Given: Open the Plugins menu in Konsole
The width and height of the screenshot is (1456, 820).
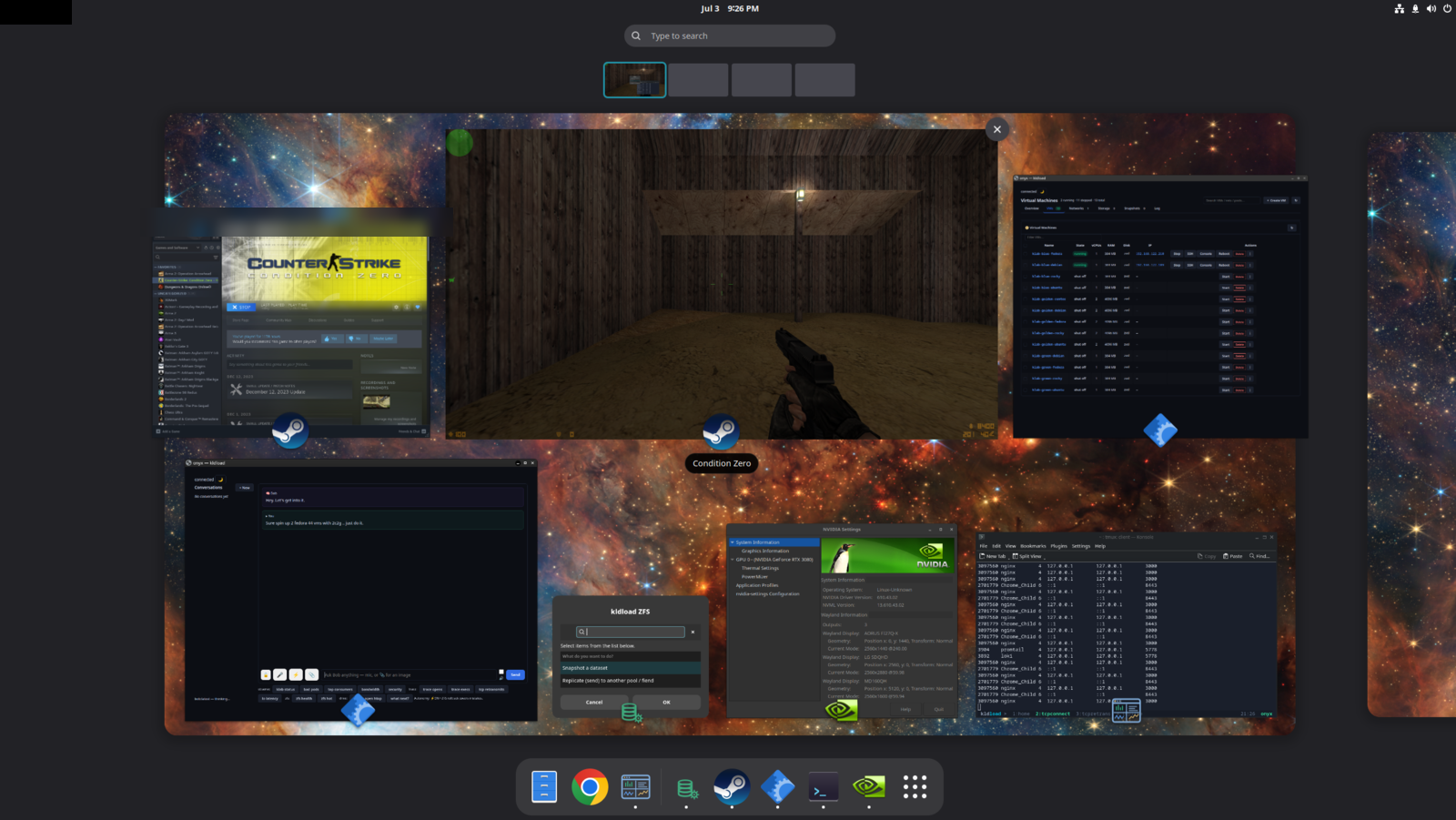Looking at the screenshot, I should click(x=1058, y=546).
